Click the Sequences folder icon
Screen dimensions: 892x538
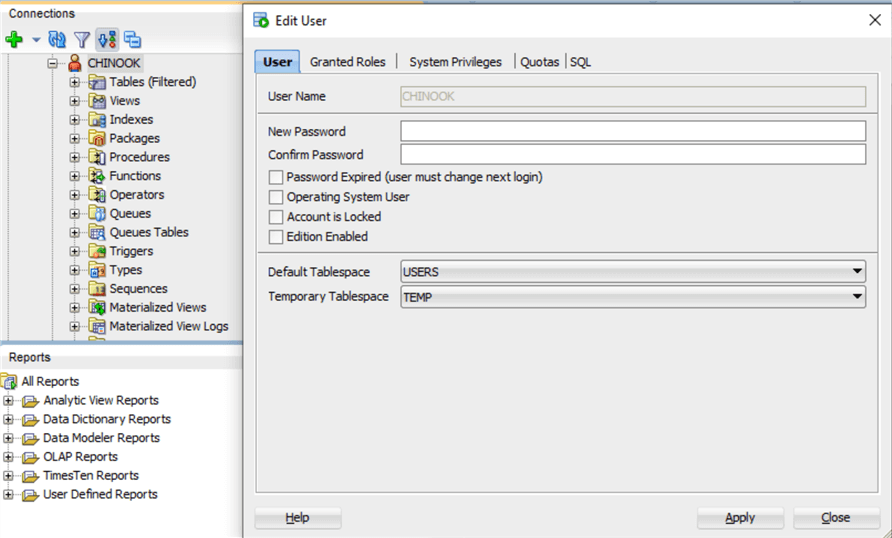tap(97, 289)
